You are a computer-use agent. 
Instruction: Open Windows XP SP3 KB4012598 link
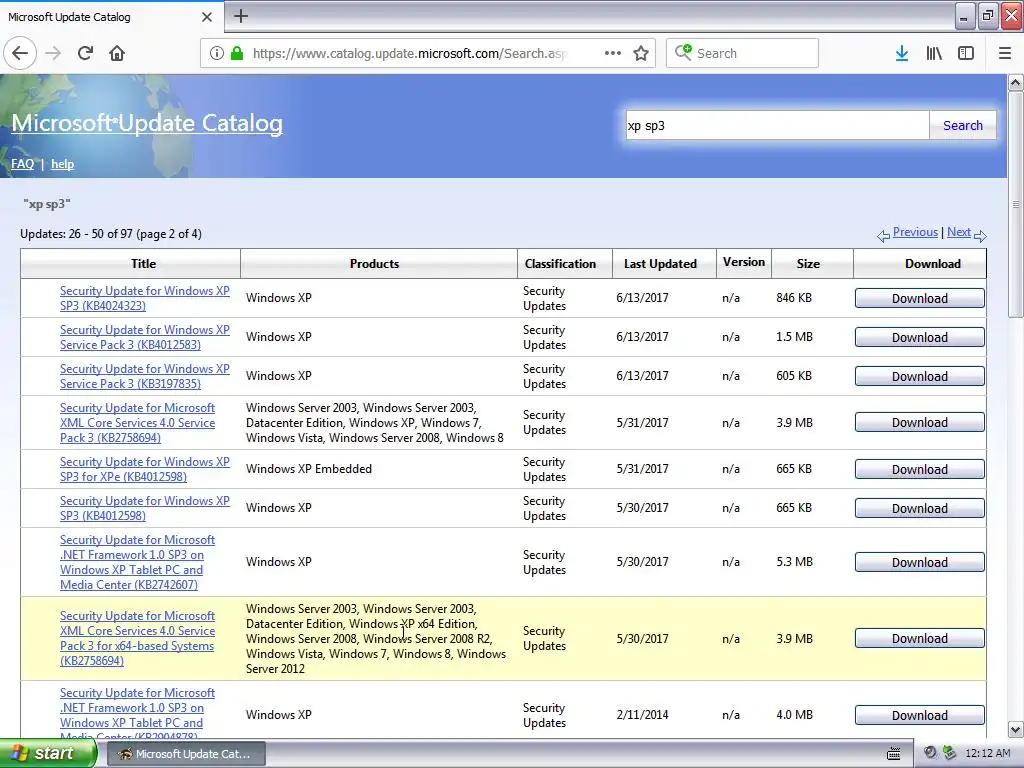click(x=145, y=509)
